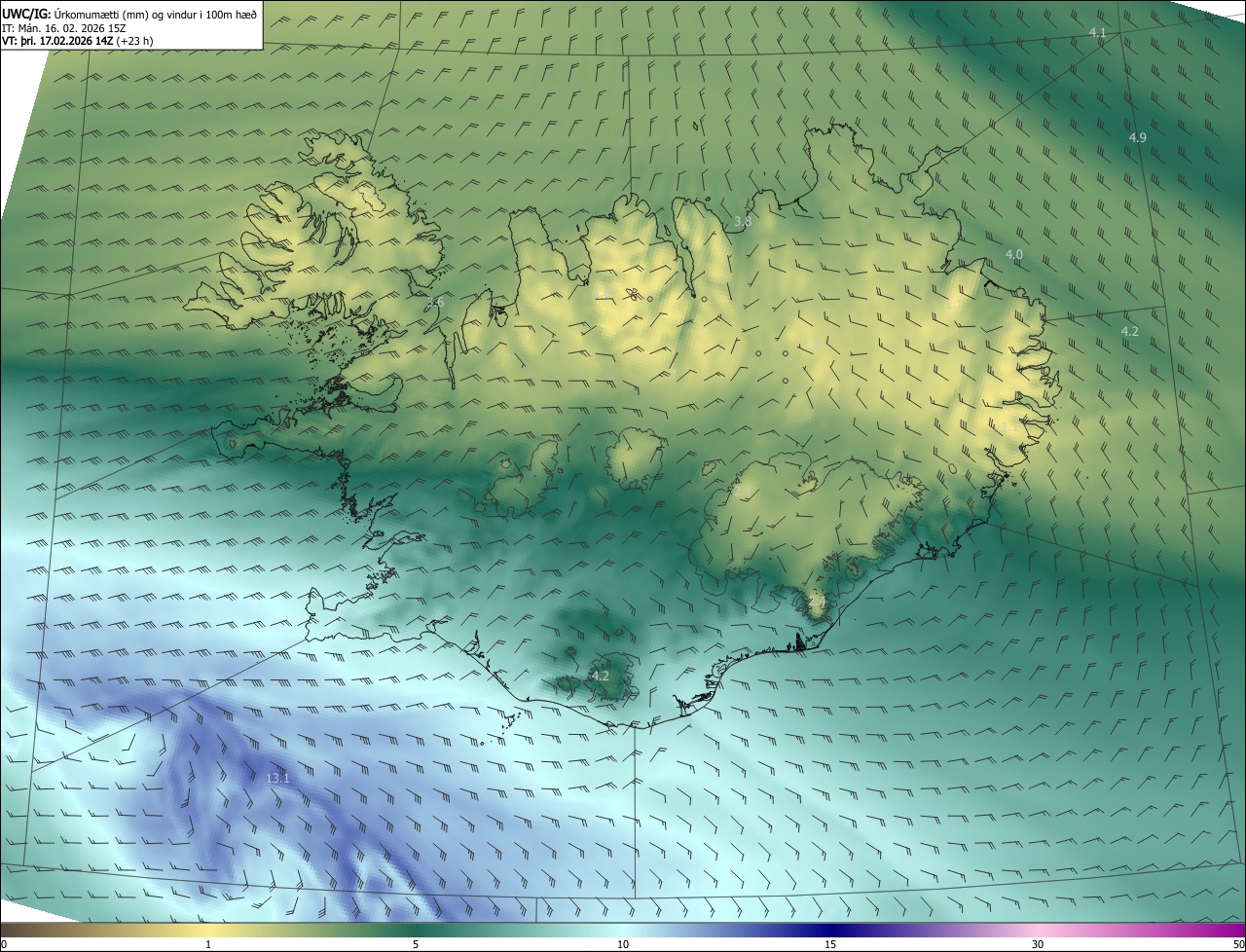Select the 4.0 value label
This screenshot has width=1246, height=952.
1013,254
